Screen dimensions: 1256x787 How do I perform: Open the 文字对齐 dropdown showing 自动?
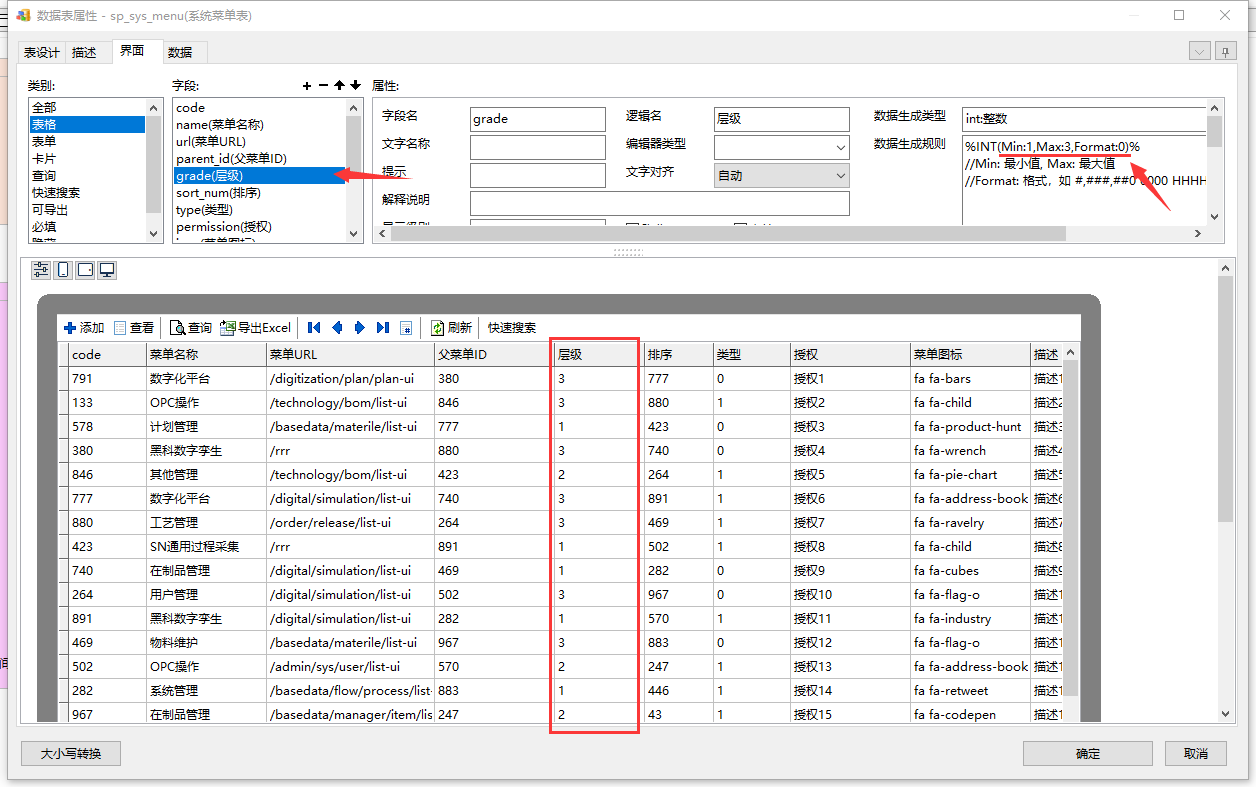tap(782, 175)
